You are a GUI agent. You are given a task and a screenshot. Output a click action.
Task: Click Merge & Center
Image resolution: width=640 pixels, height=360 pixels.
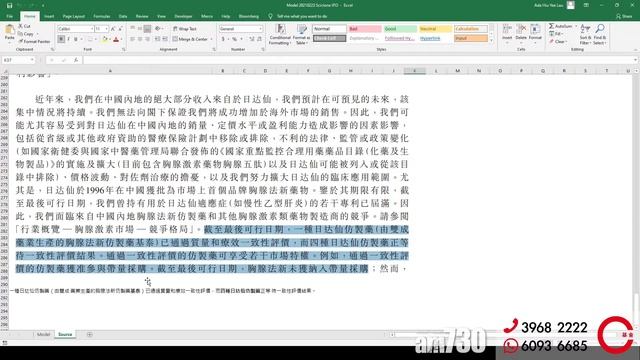(190, 39)
